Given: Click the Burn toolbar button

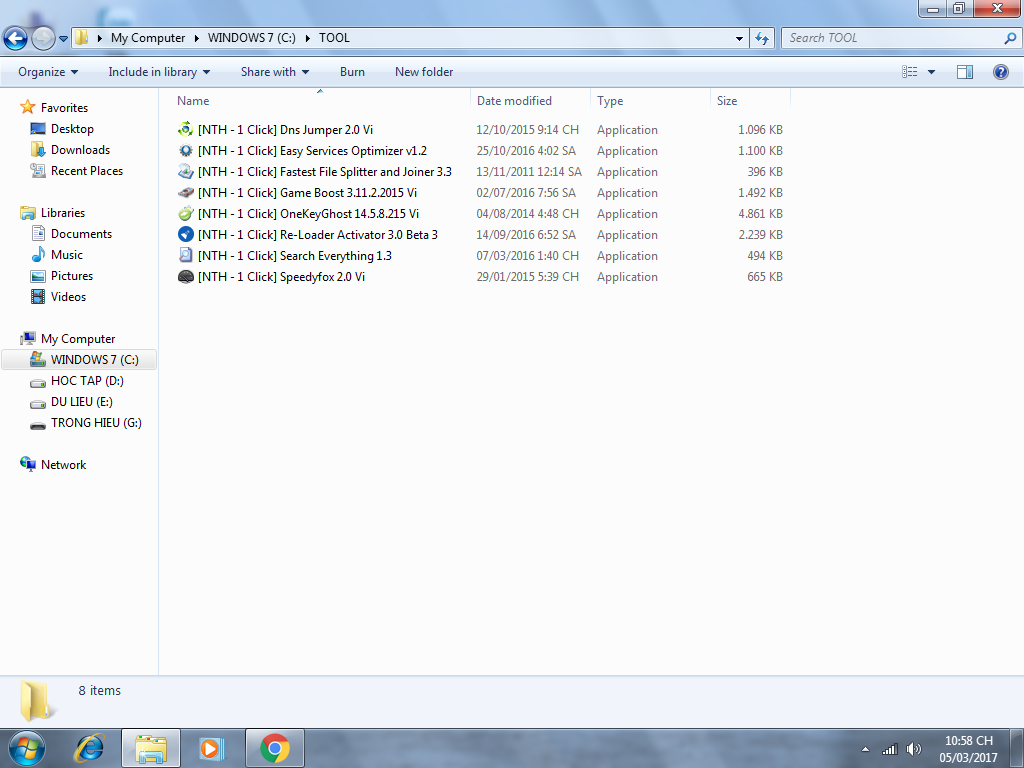Looking at the screenshot, I should coord(352,72).
